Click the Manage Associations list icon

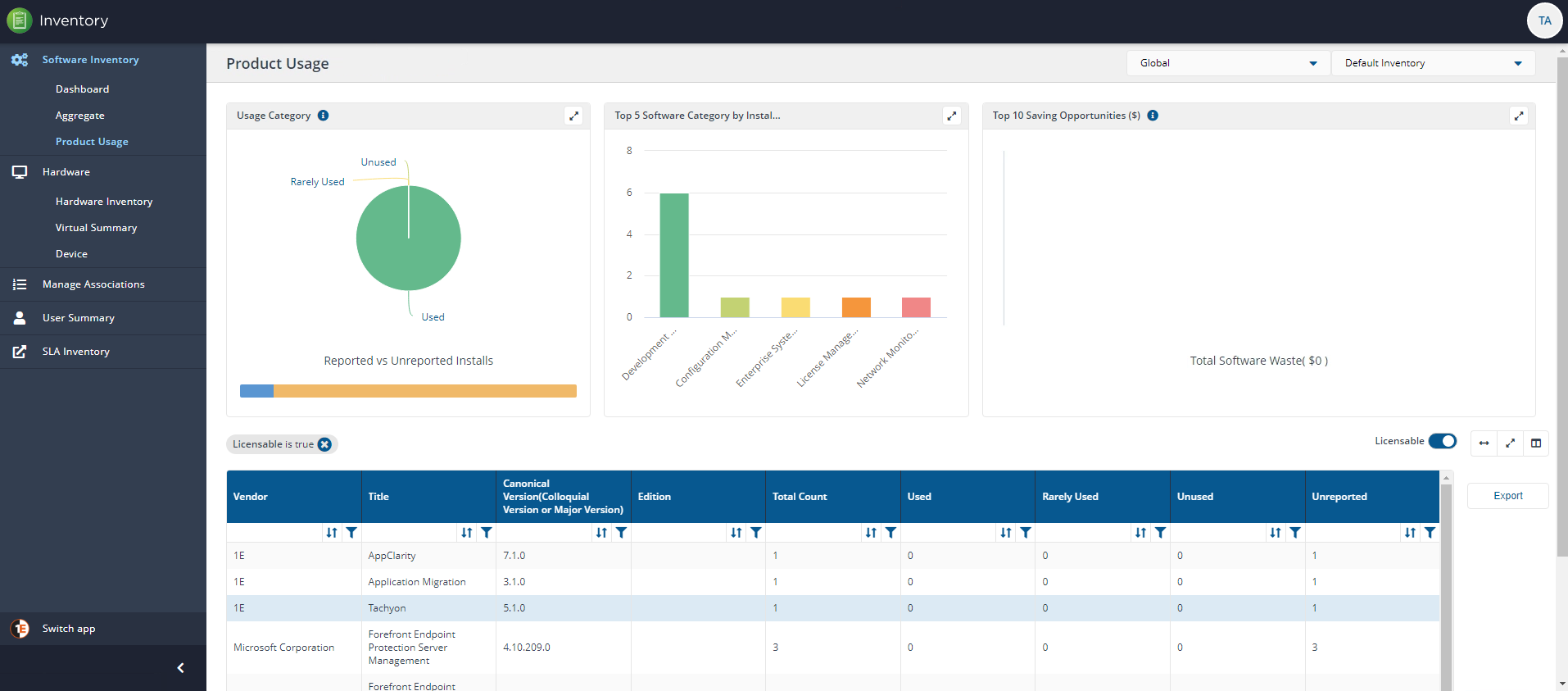point(20,284)
